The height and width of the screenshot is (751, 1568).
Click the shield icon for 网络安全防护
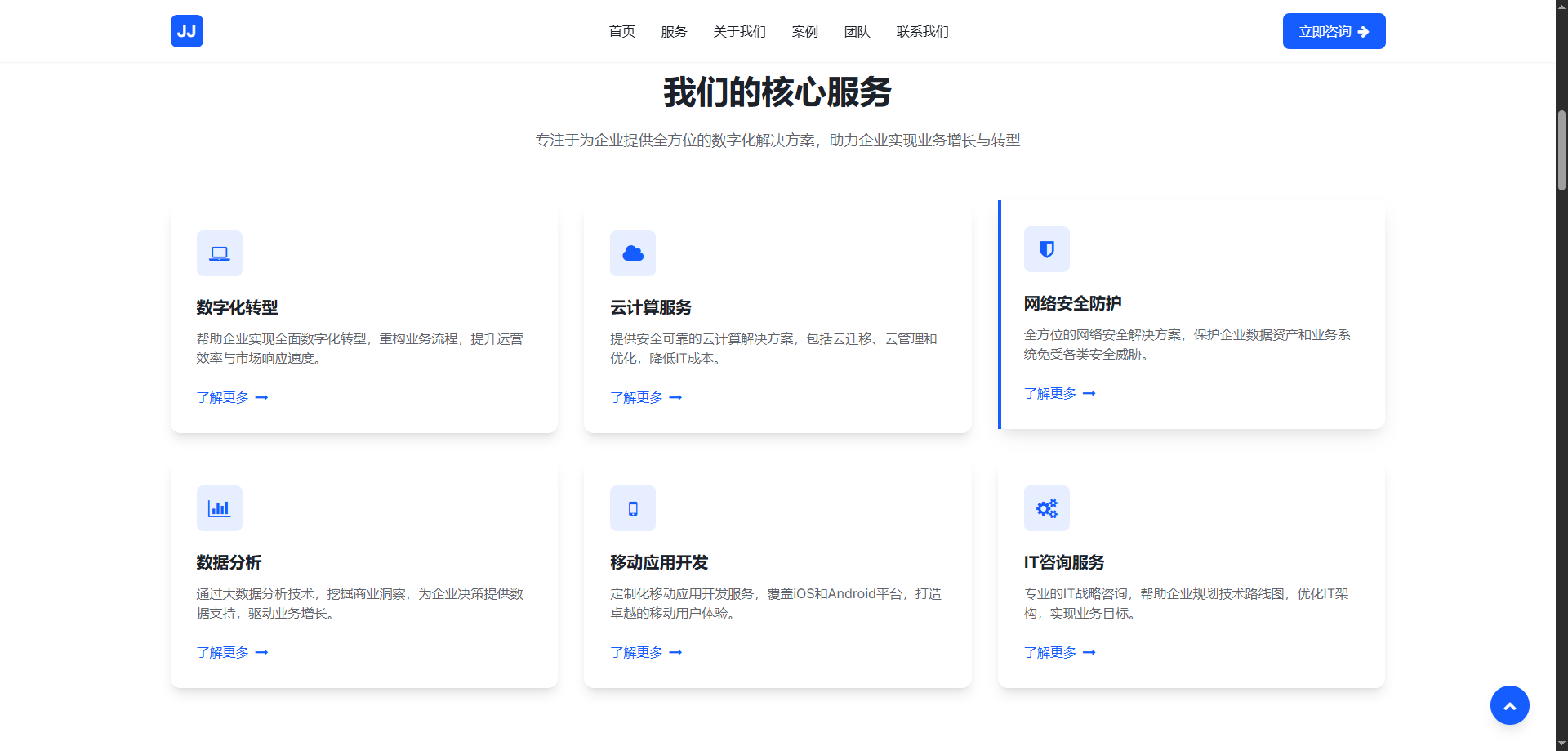click(x=1047, y=249)
